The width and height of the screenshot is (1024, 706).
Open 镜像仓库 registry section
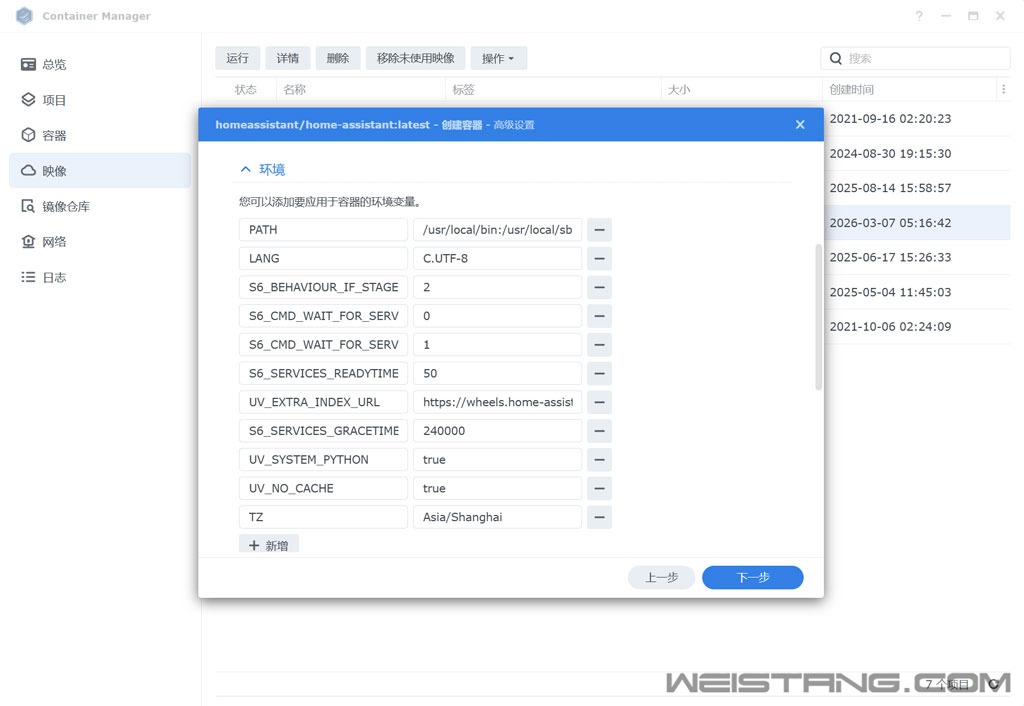coord(65,207)
